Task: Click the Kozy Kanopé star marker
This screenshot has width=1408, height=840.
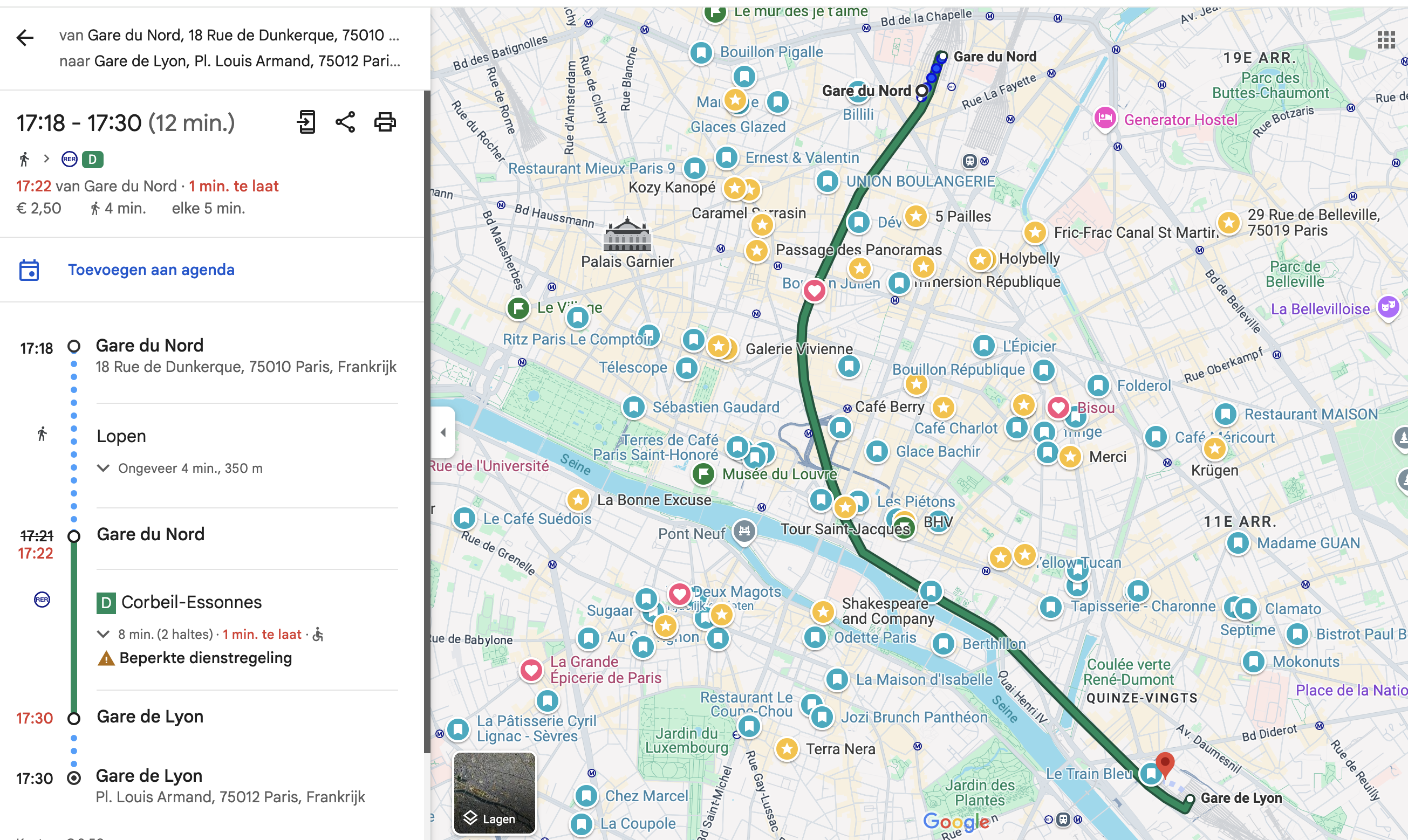Action: (735, 188)
